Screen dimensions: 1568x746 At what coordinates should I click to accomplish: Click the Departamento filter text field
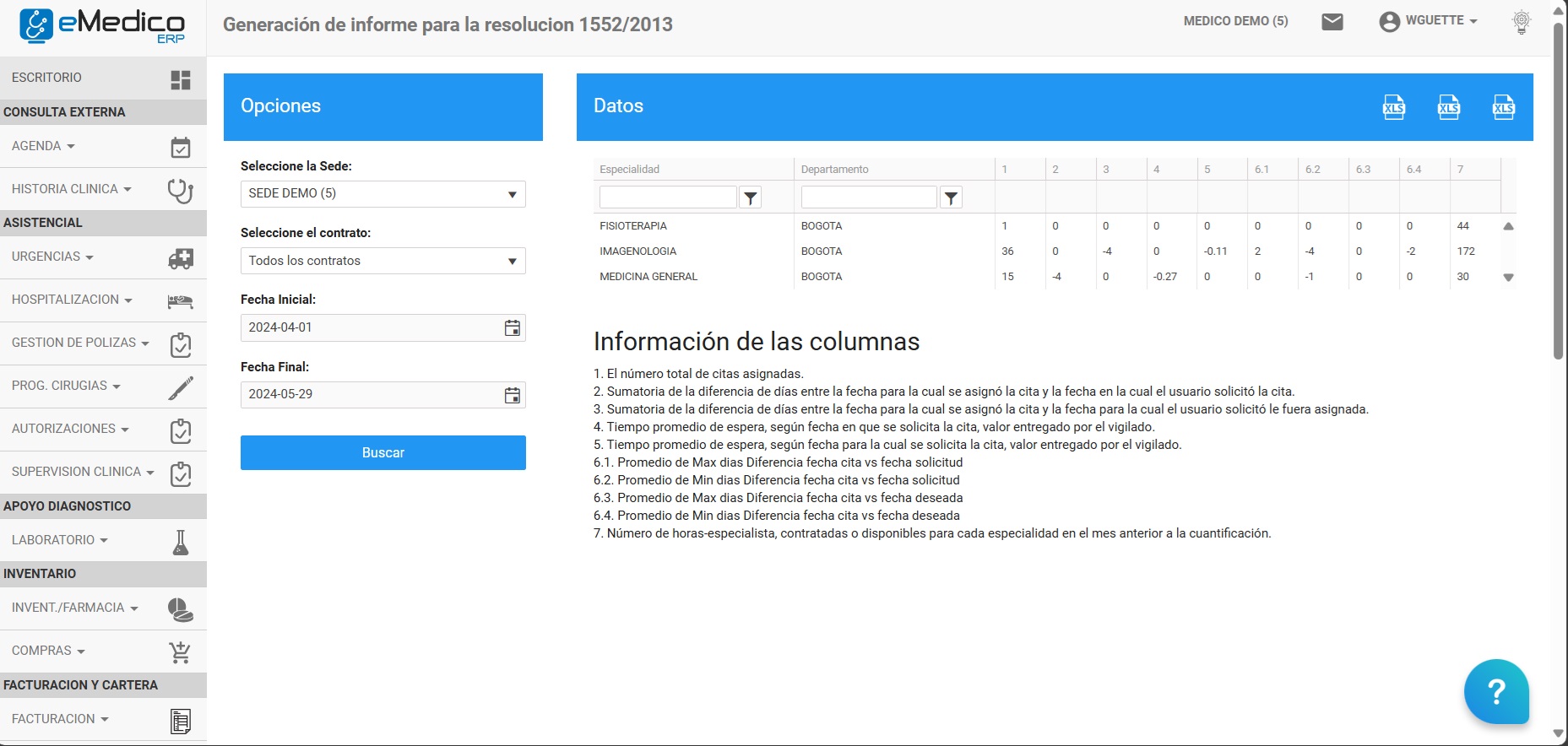(869, 197)
